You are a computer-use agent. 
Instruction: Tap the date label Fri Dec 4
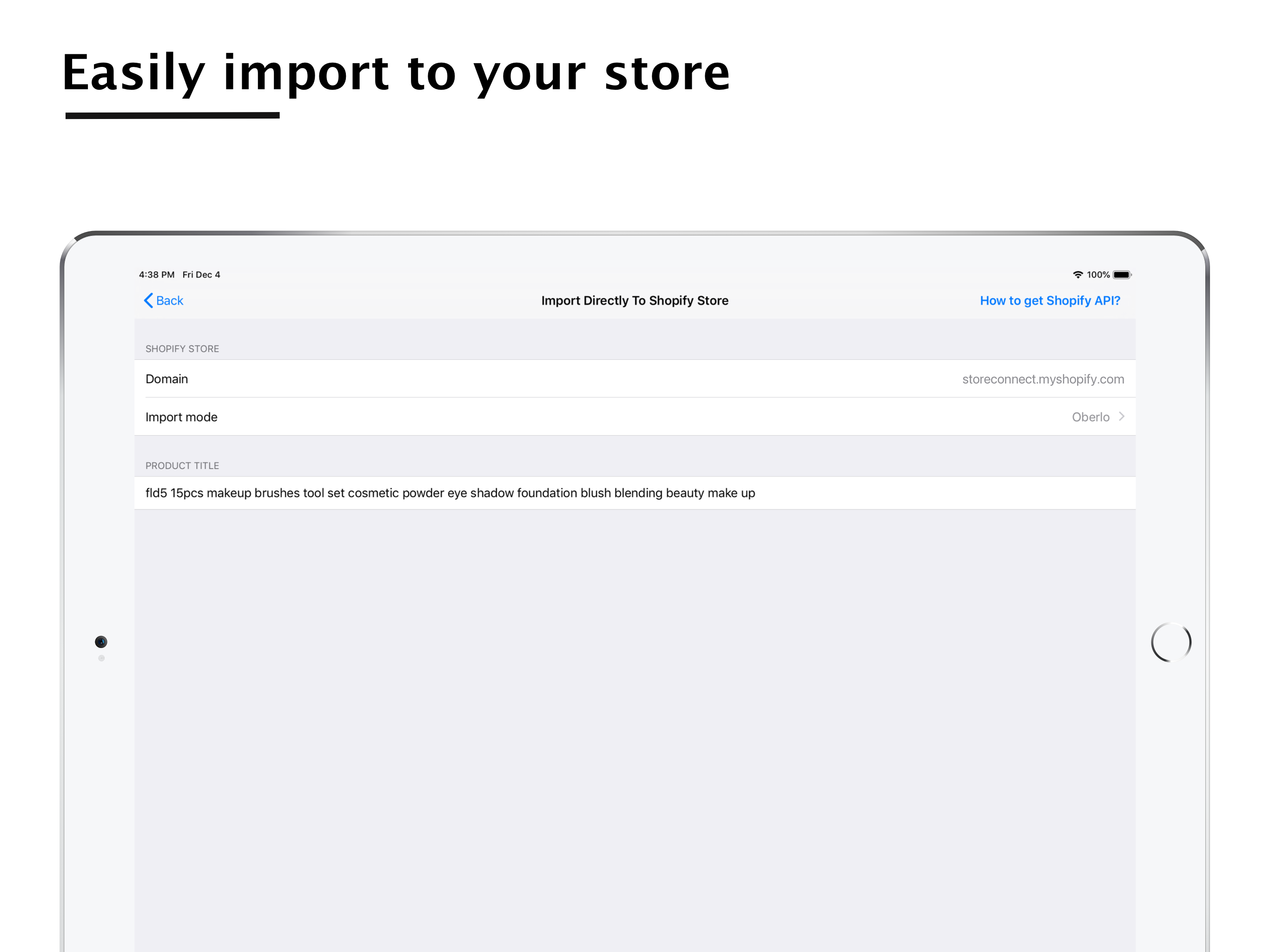click(202, 274)
